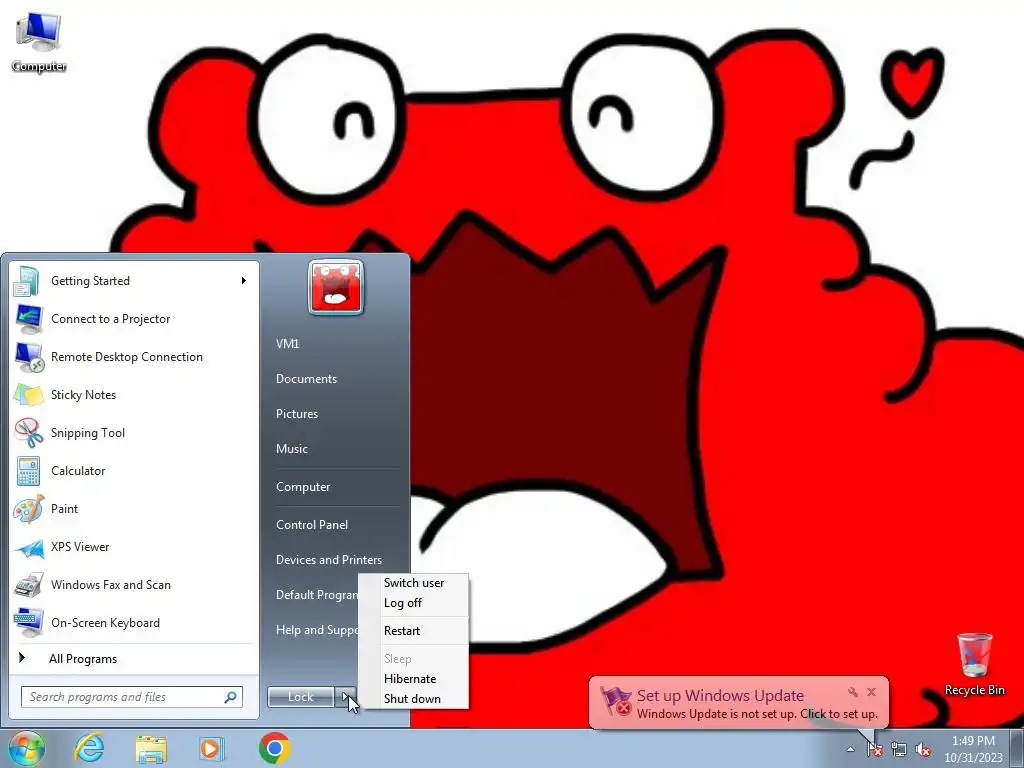1024x768 pixels.
Task: Select Switch user from the power menu
Action: tap(414, 583)
